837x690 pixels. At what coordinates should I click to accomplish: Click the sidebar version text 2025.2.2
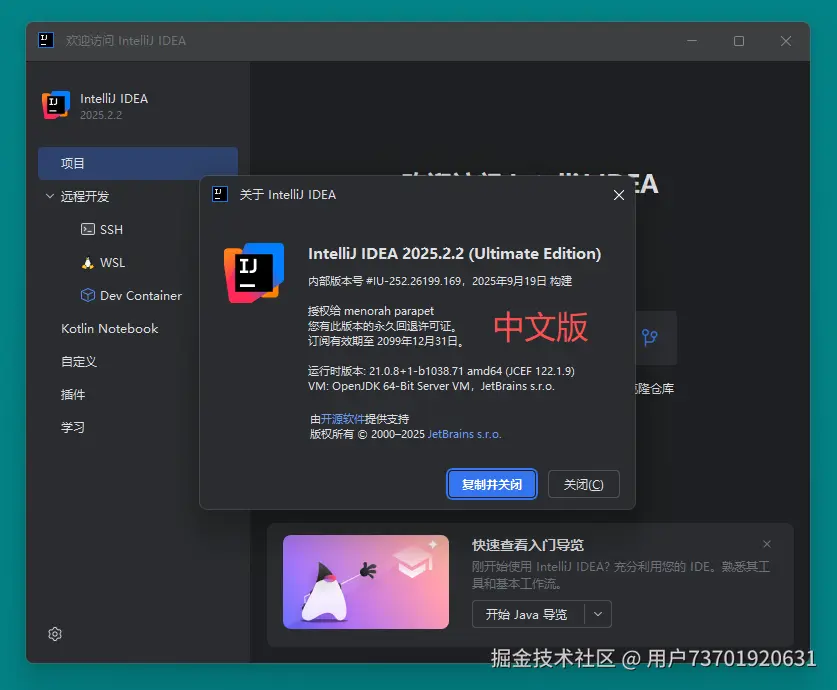101,115
